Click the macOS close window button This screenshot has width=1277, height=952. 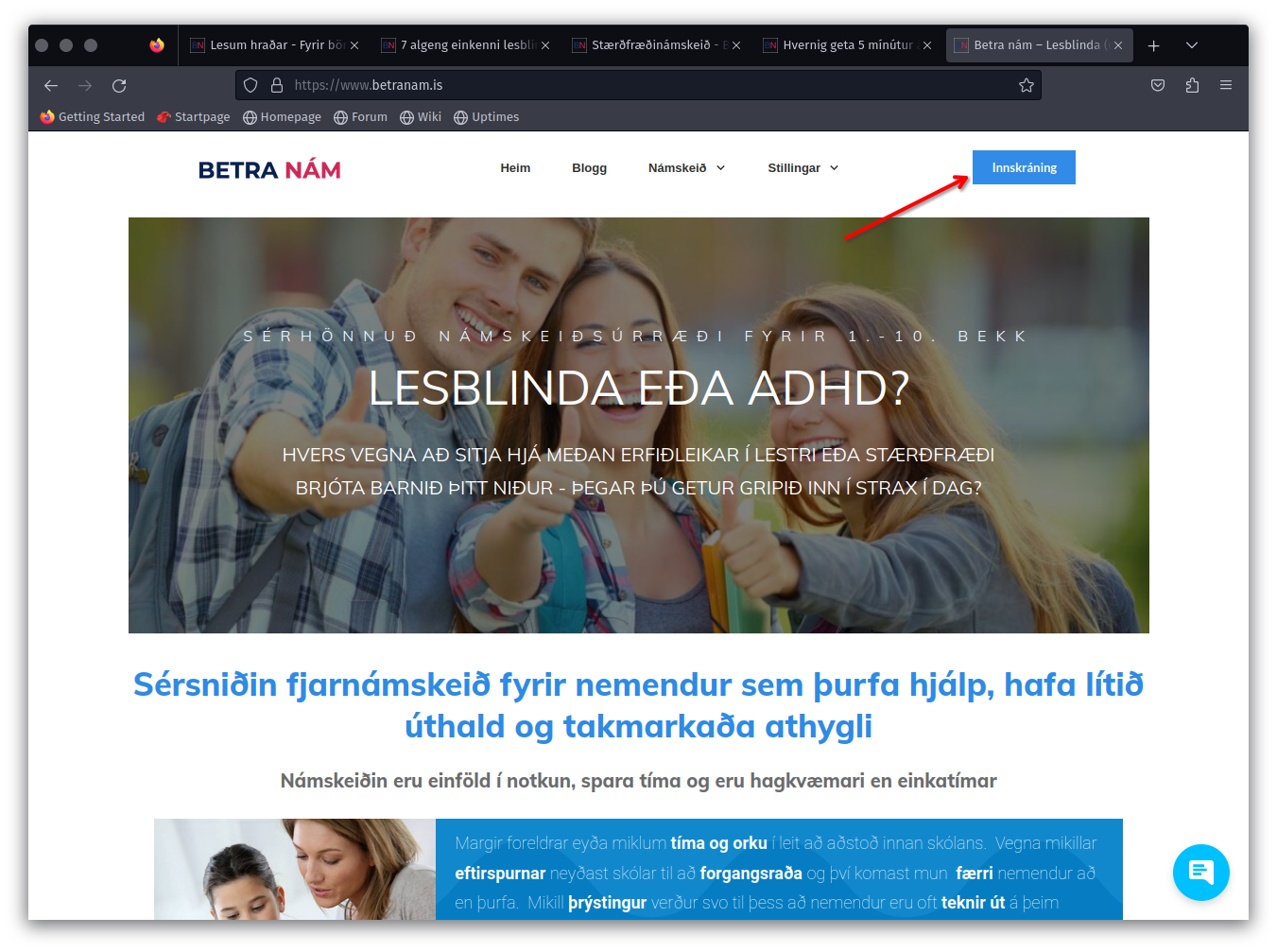tap(42, 45)
